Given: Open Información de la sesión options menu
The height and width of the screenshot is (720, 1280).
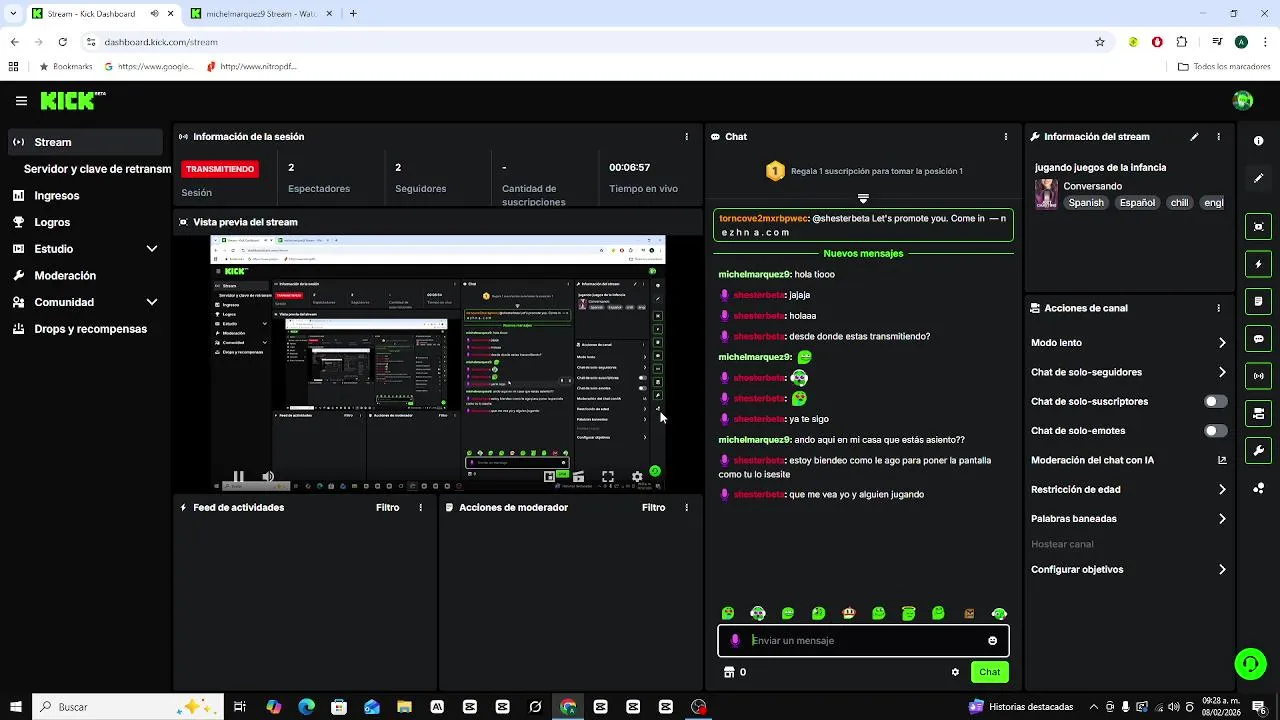Looking at the screenshot, I should click(x=686, y=137).
